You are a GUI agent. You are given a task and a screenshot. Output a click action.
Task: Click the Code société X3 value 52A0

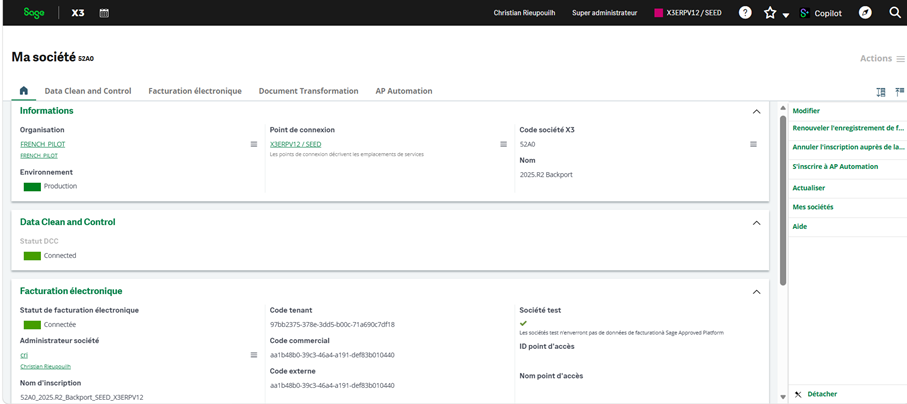click(528, 144)
